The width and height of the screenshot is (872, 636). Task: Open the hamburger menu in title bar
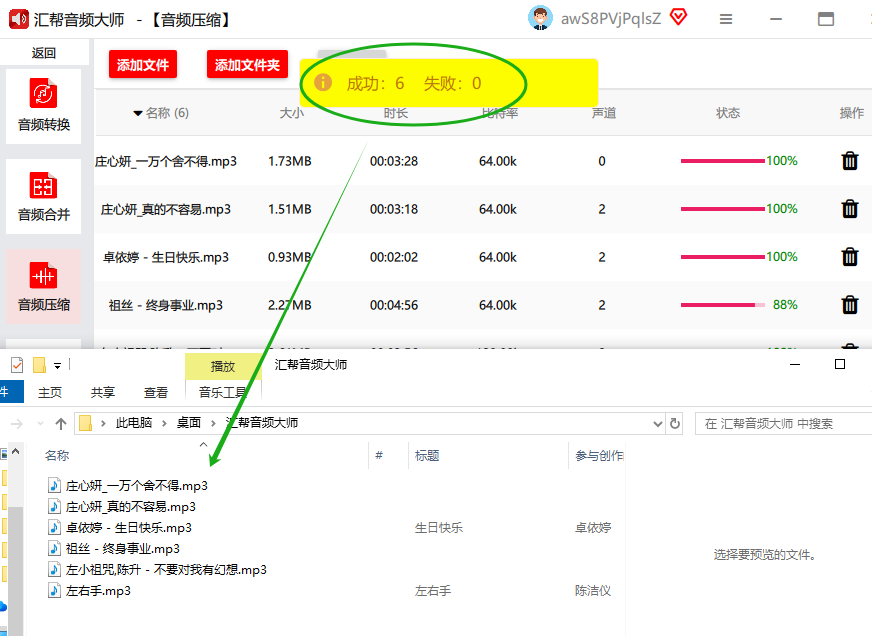tap(726, 19)
